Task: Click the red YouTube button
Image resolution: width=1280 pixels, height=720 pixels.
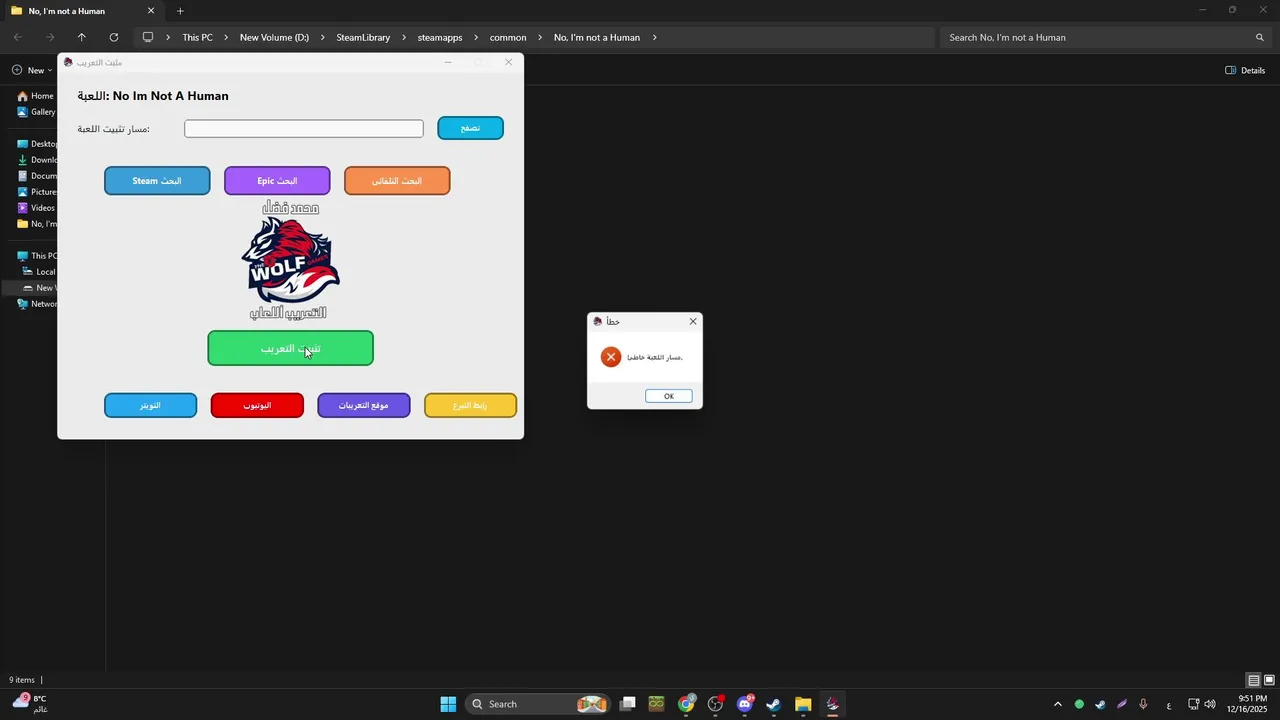Action: click(x=257, y=405)
